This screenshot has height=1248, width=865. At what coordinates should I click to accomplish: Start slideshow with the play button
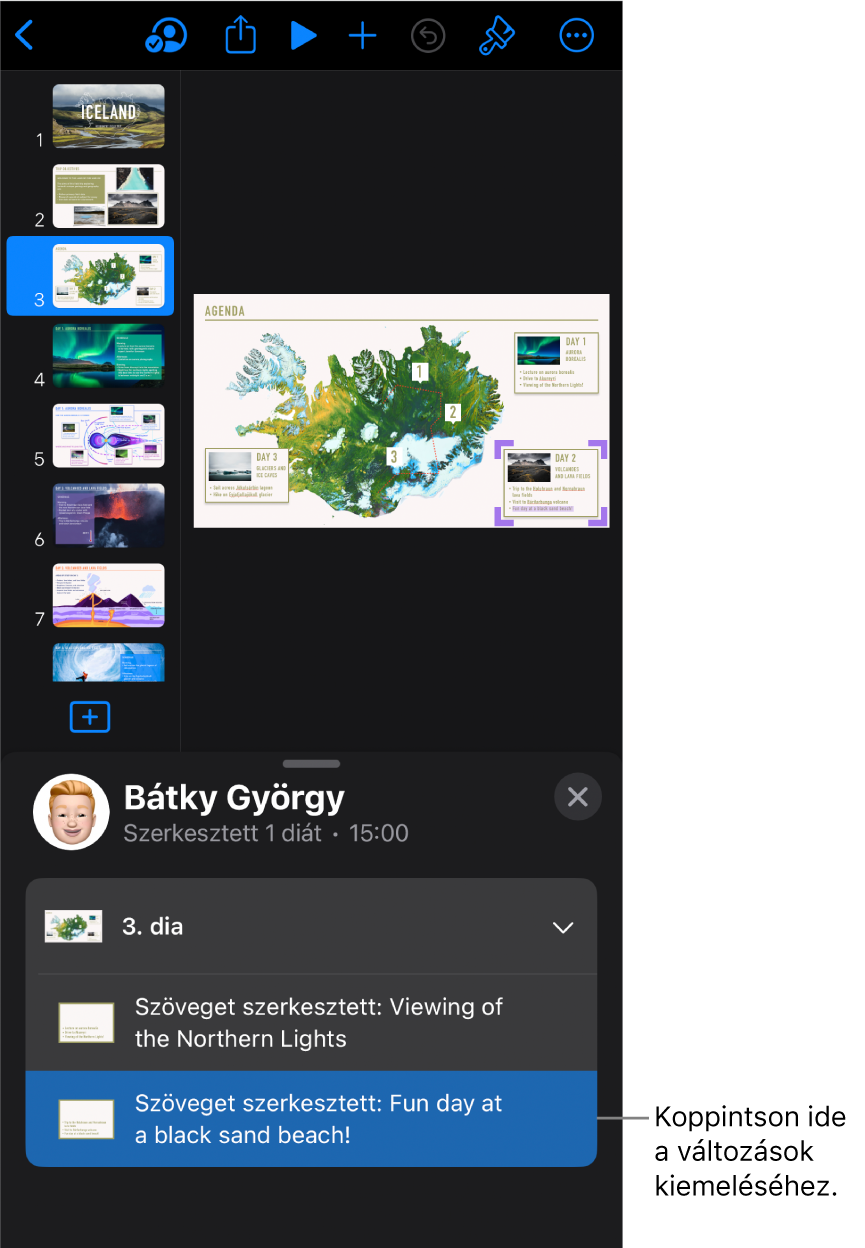tap(303, 36)
